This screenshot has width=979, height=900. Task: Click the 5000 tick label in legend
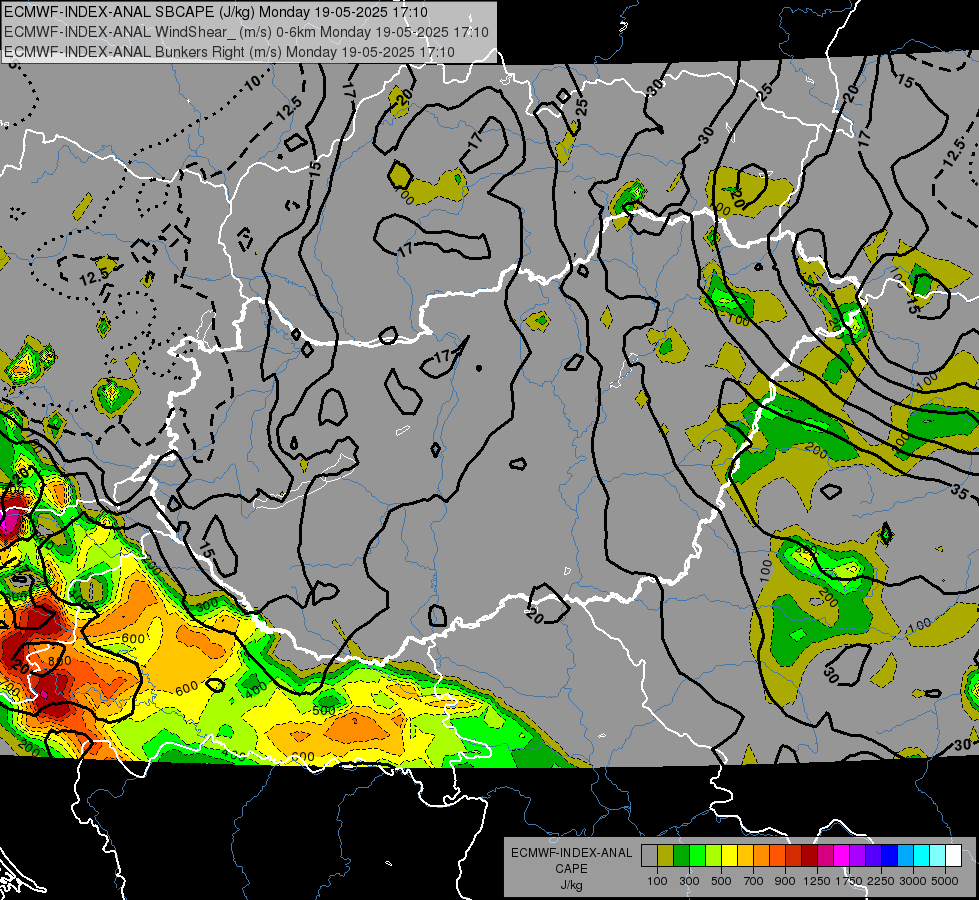pyautogui.click(x=945, y=881)
